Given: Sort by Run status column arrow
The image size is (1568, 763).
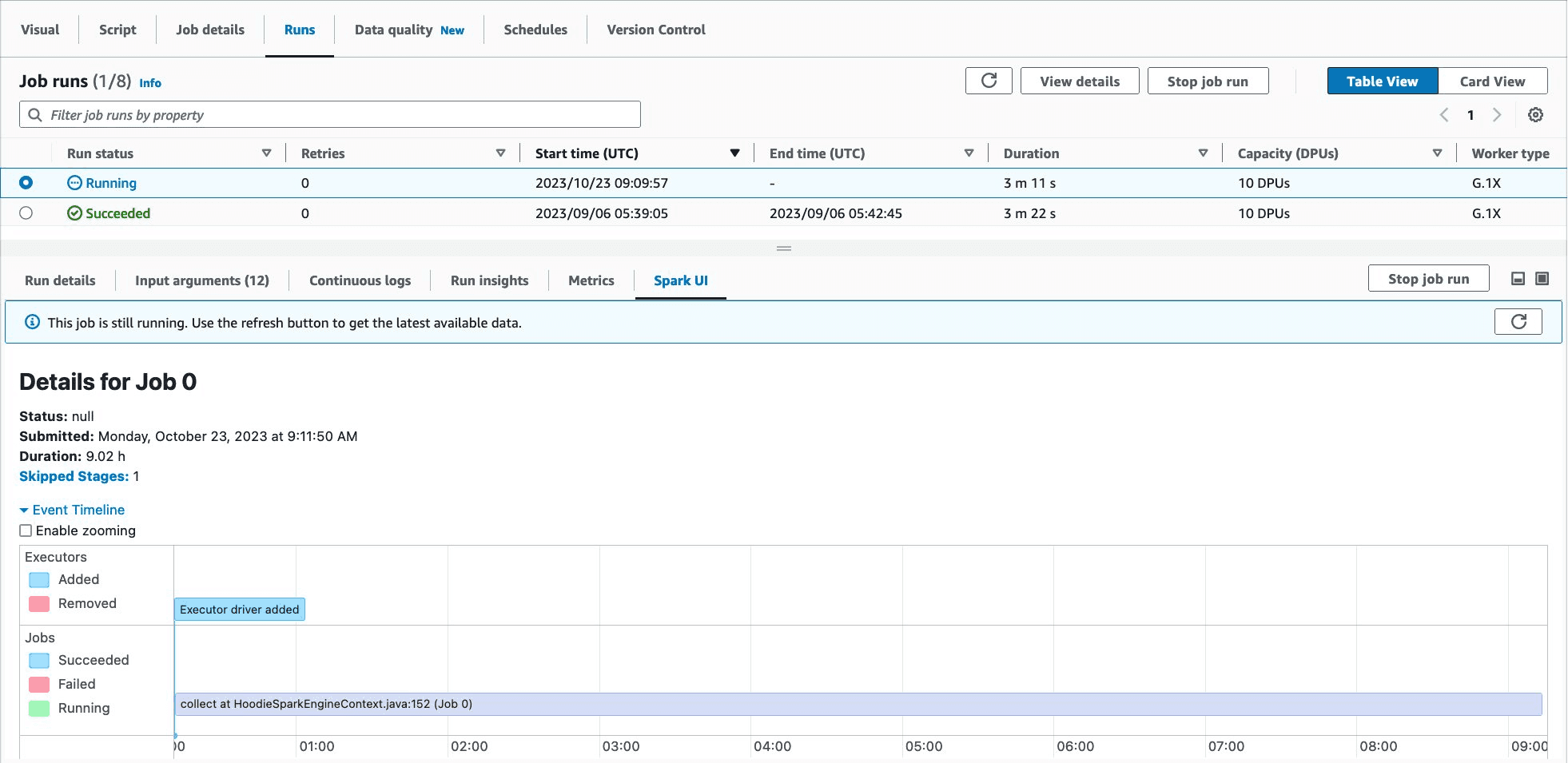Looking at the screenshot, I should [x=267, y=153].
